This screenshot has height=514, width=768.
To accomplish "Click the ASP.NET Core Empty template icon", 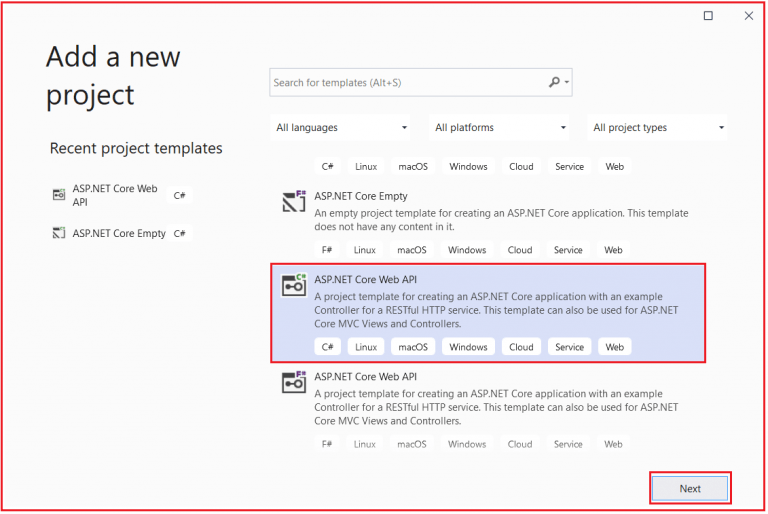I will coord(293,203).
